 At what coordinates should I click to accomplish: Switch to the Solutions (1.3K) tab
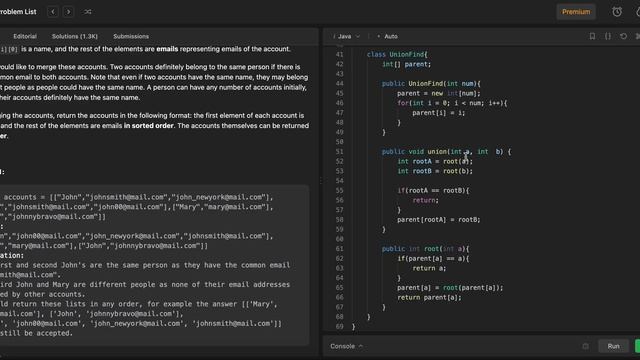[75, 36]
